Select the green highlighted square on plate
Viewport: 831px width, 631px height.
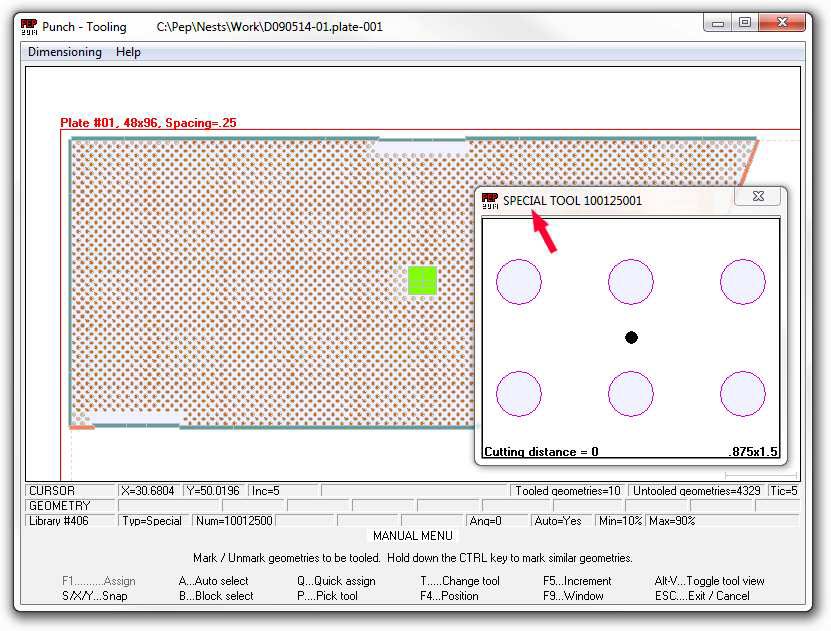[x=422, y=280]
